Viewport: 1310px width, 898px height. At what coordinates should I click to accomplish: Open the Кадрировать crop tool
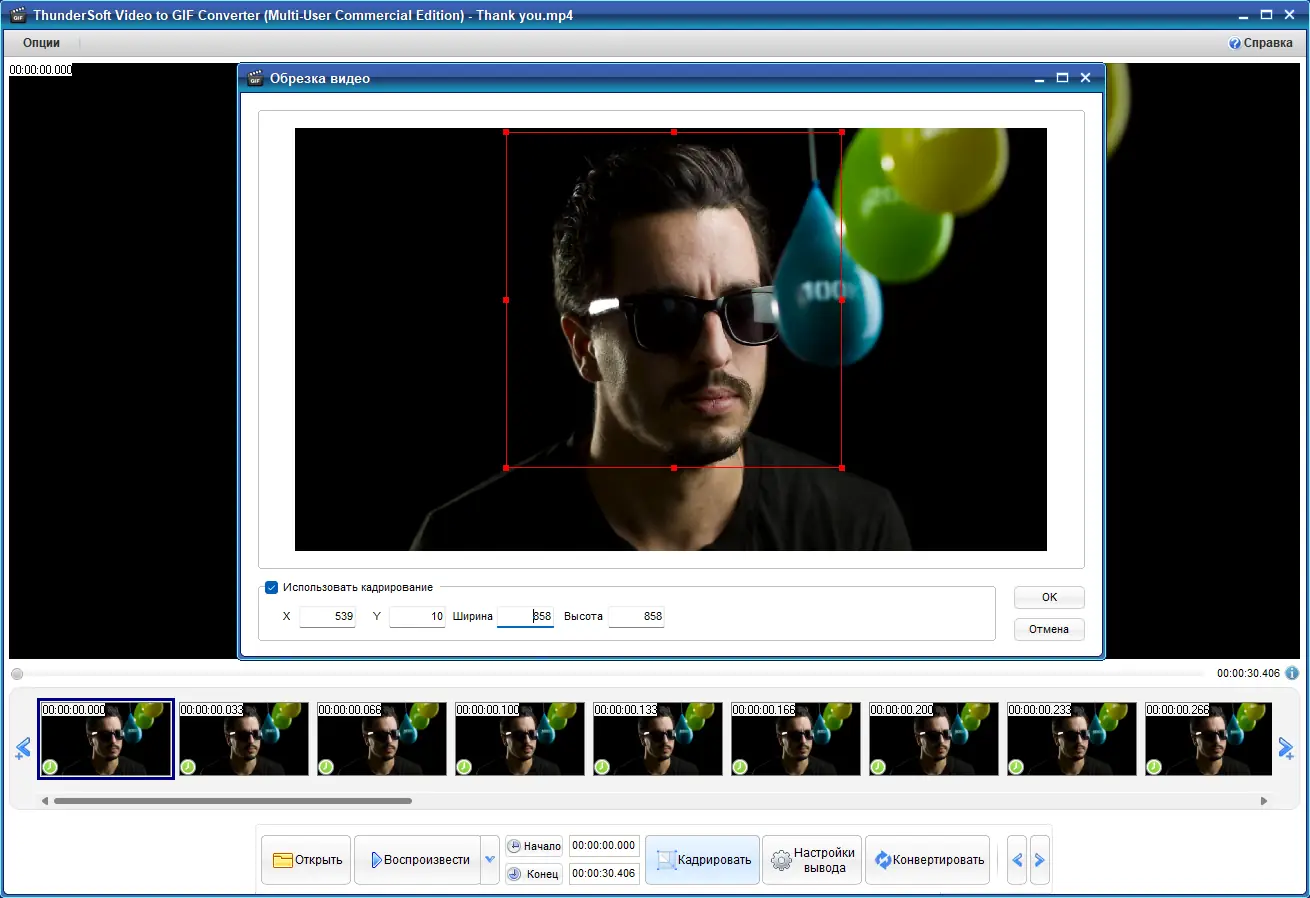coord(702,860)
